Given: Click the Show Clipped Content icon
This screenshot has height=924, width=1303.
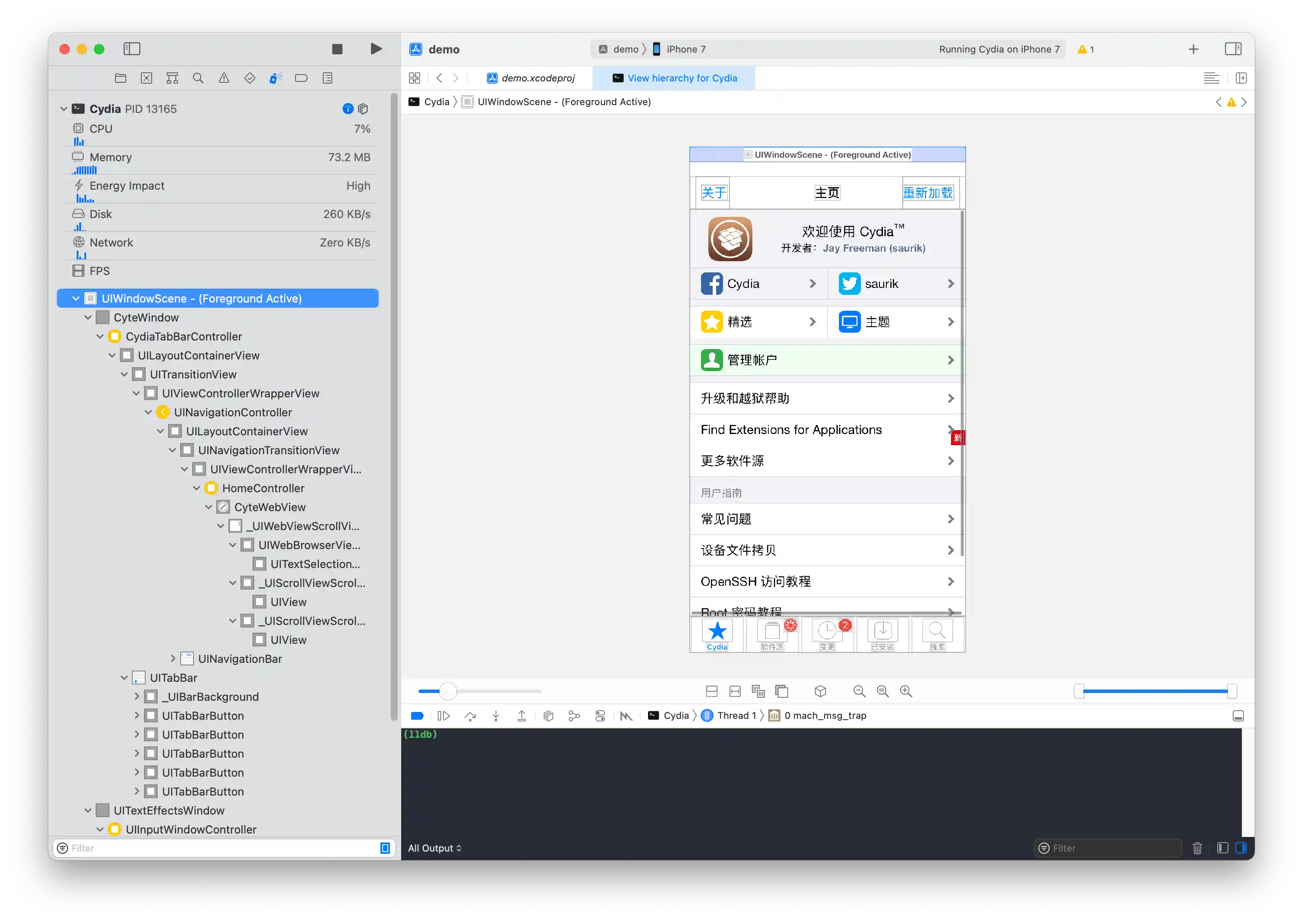Looking at the screenshot, I should [x=711, y=691].
